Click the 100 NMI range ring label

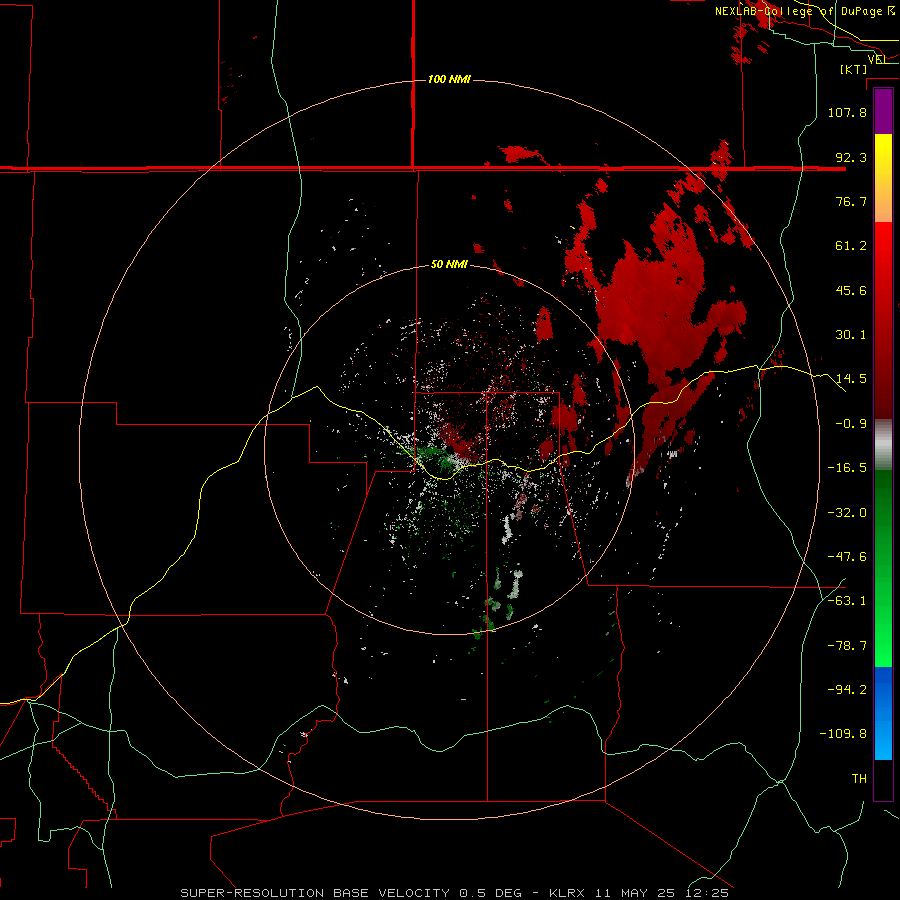coord(449,79)
